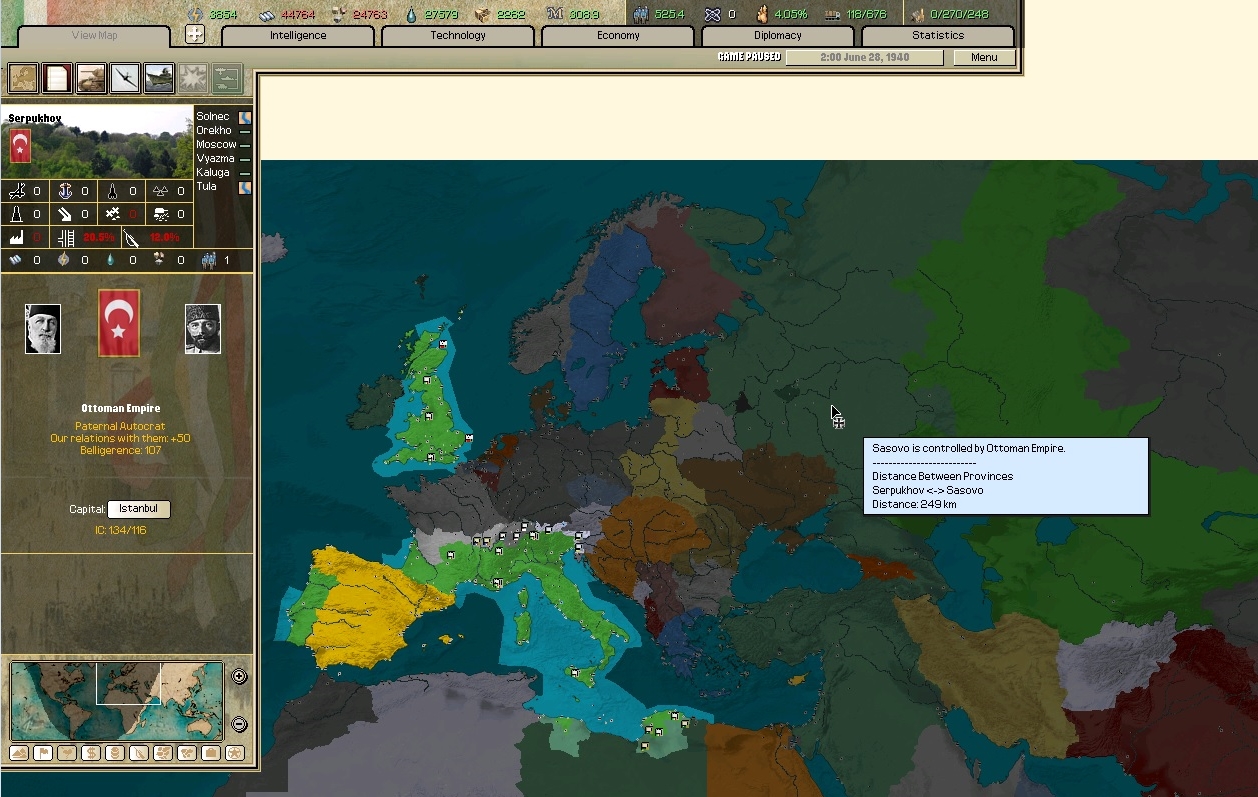Viewport: 1258px width, 797px height.
Task: Select adjacent province Vyazma
Action: (215, 158)
